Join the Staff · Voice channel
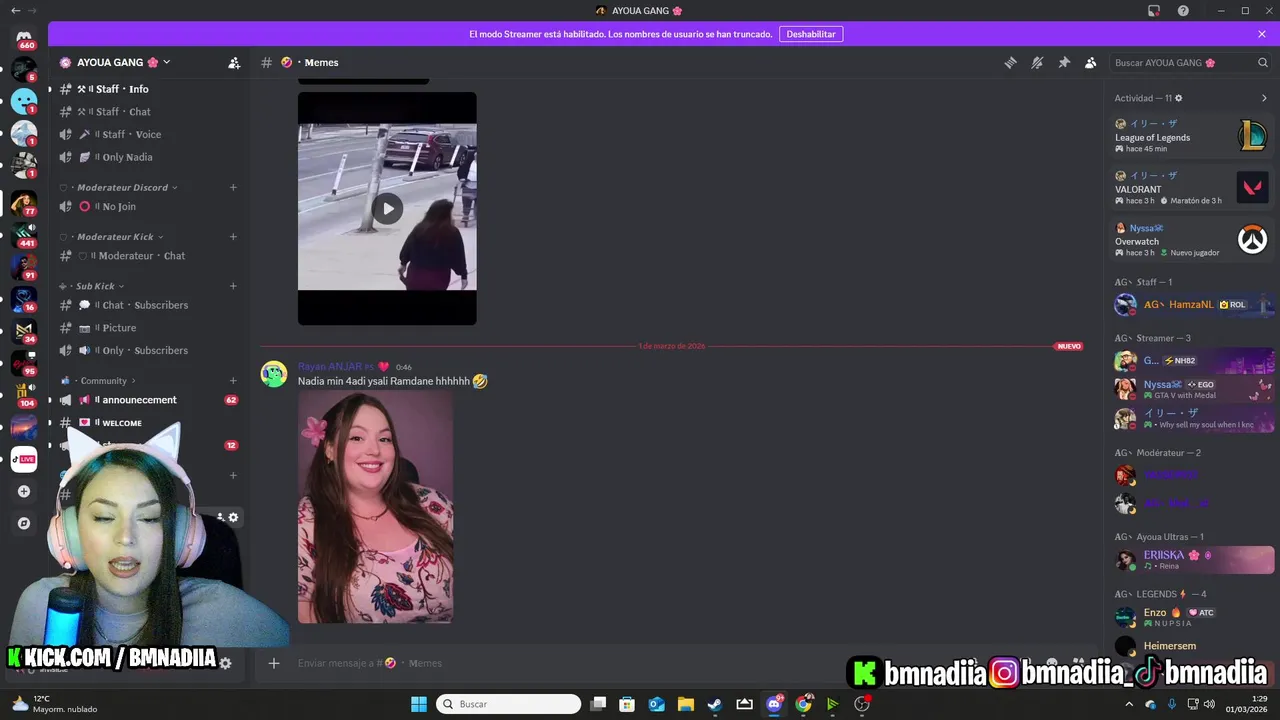The image size is (1280, 720). pos(149,134)
